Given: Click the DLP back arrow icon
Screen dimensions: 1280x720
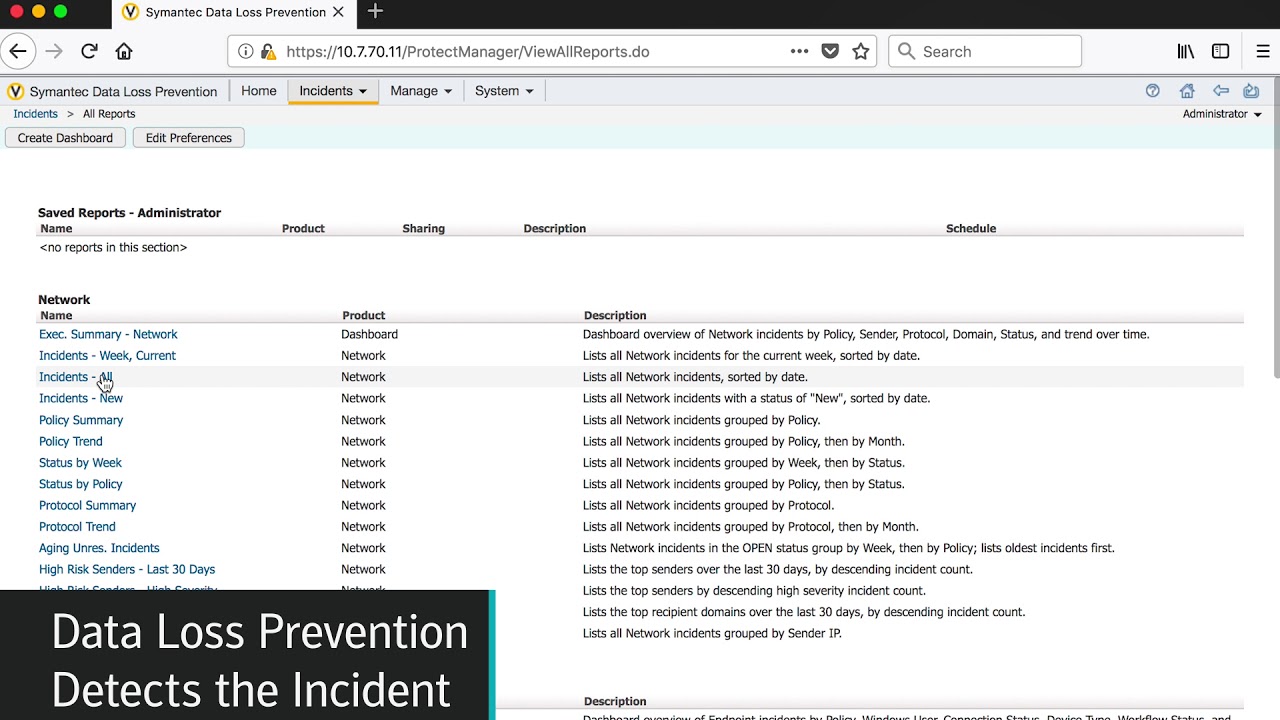Looking at the screenshot, I should 1221,91.
